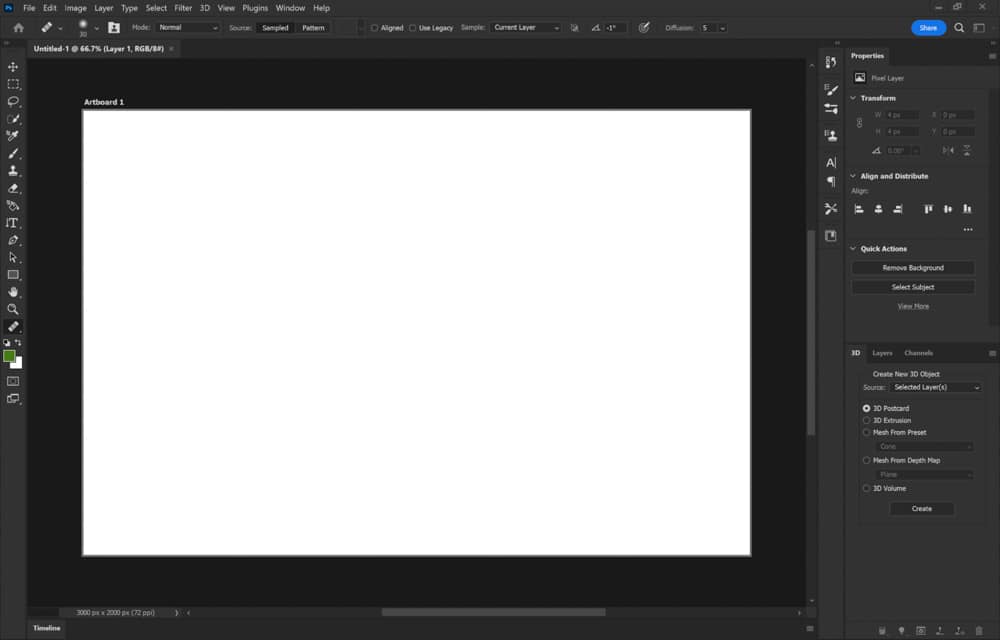
Task: Select the Horizontal Type tool
Action: [x=13, y=223]
